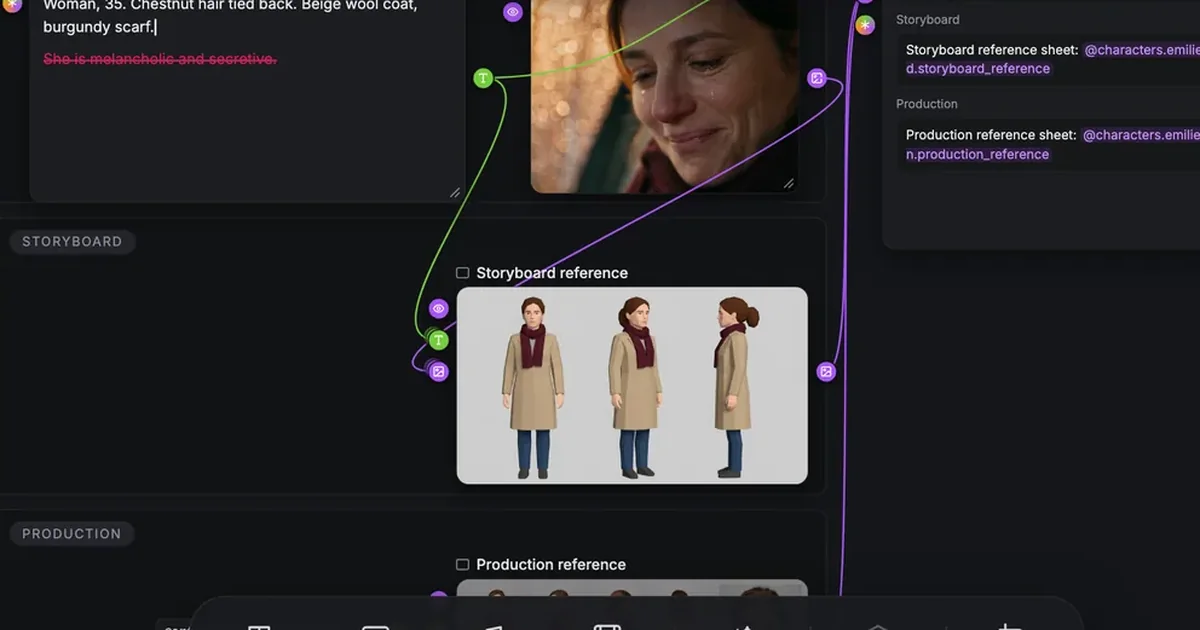Click the green T node beside the portrait
The height and width of the screenshot is (630, 1200).
(483, 78)
